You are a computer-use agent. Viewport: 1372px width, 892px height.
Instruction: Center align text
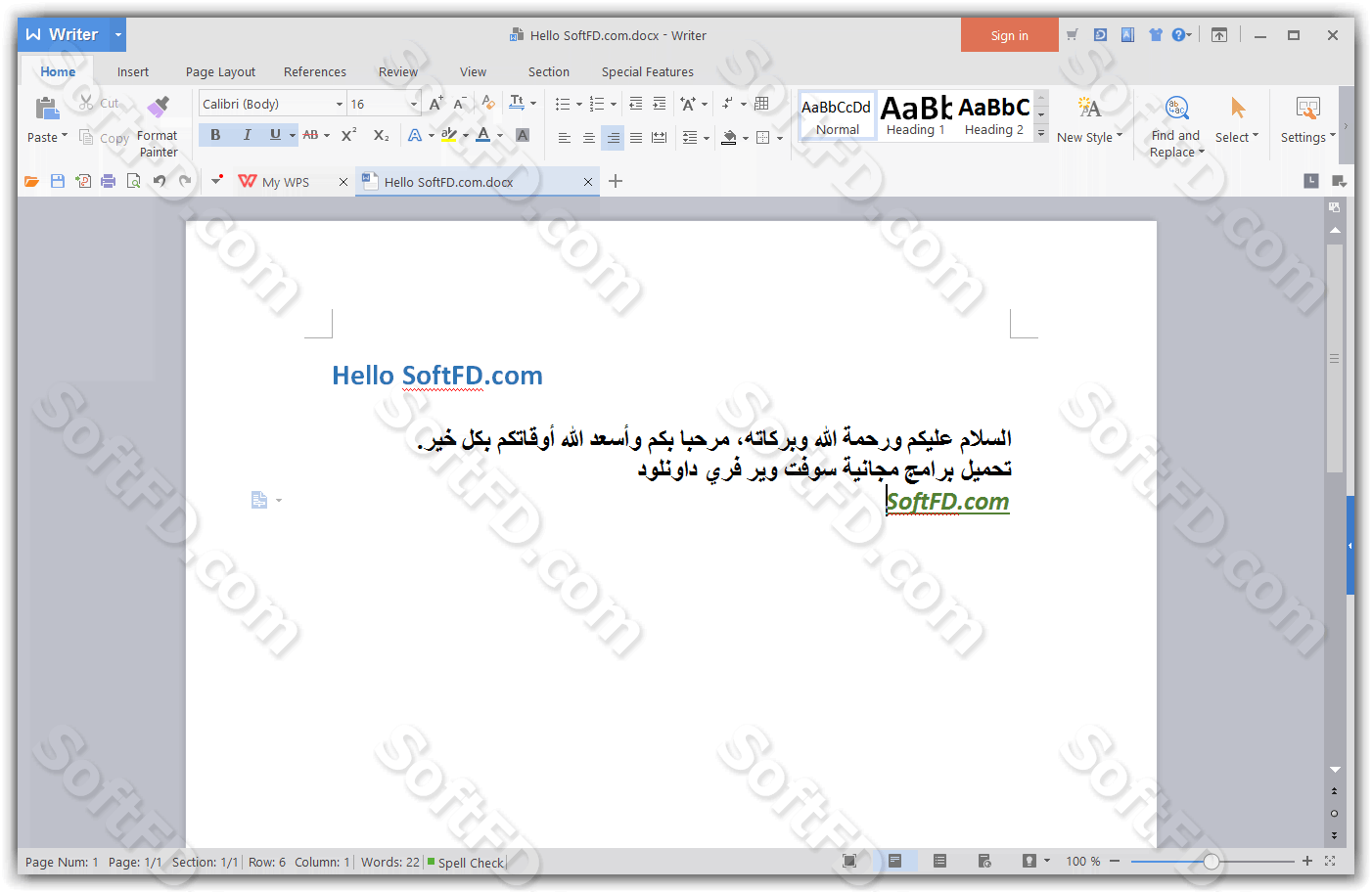(588, 137)
